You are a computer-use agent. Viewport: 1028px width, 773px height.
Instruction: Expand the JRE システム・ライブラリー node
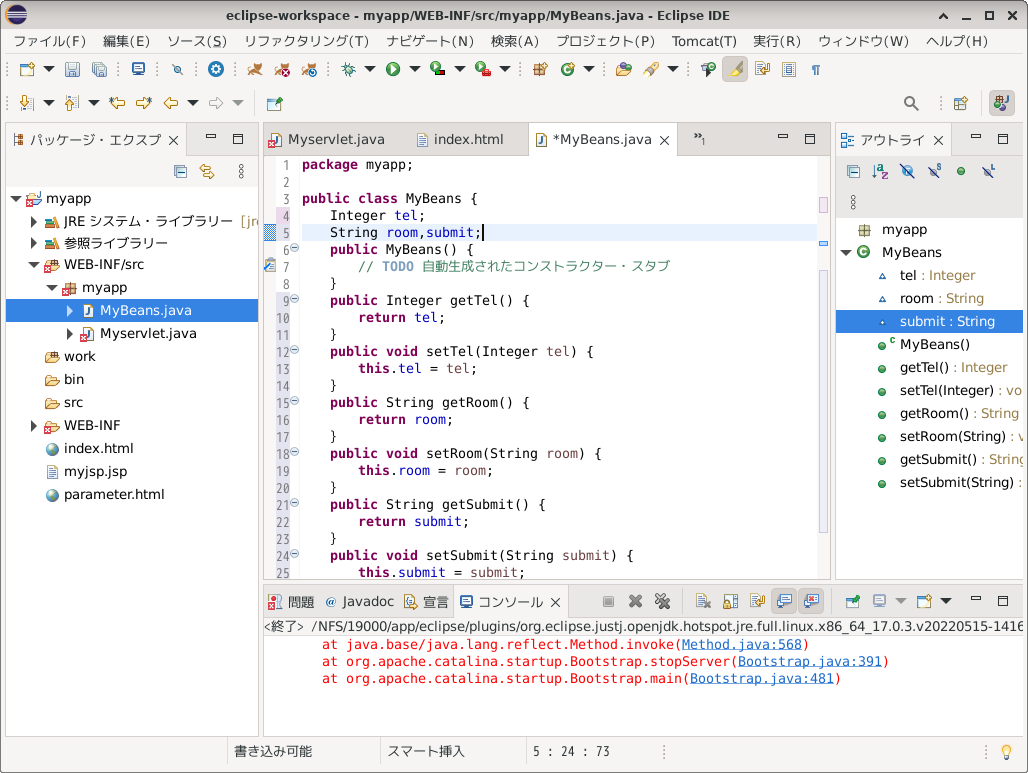33,222
